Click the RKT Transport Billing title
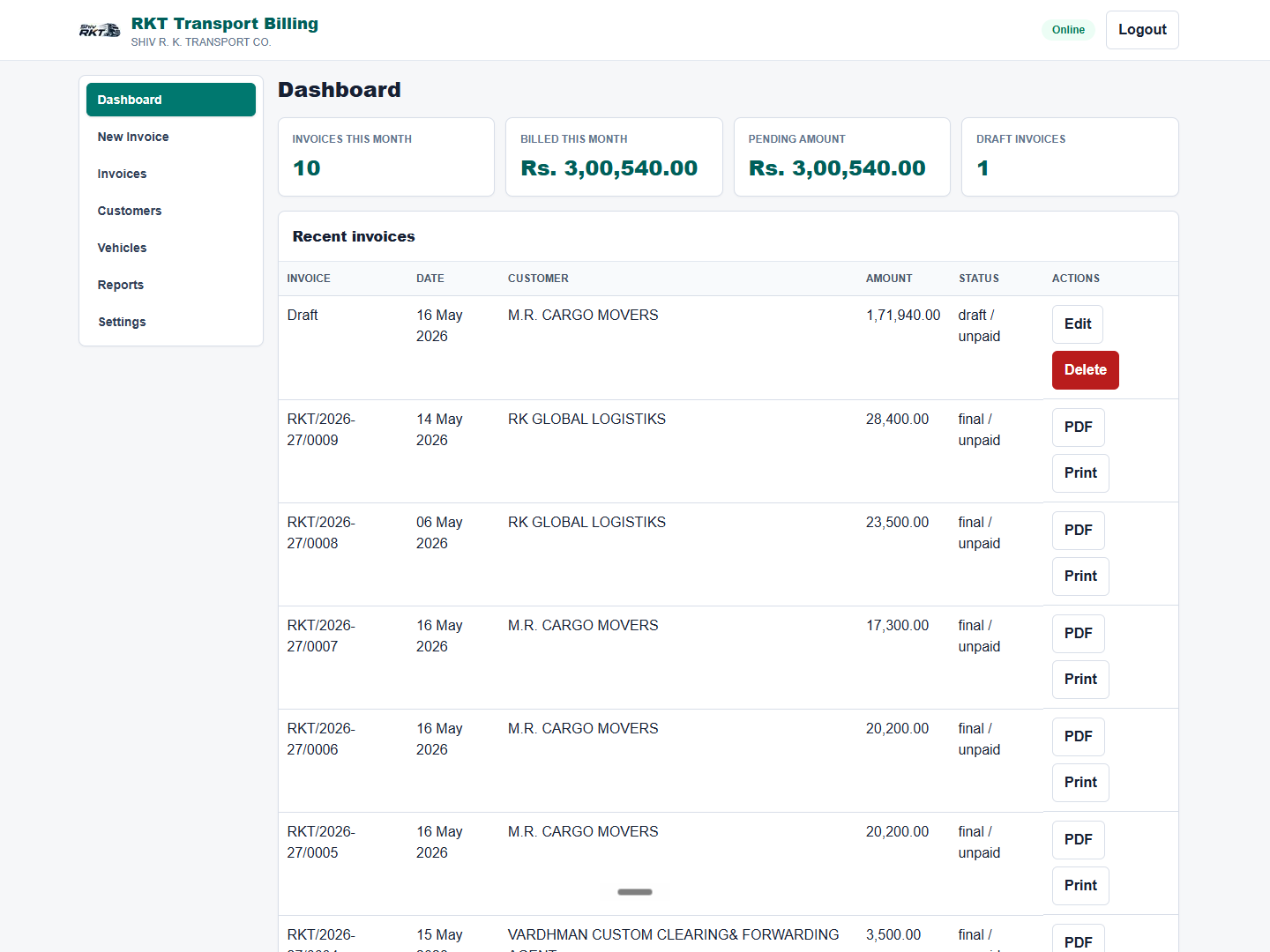This screenshot has height=952, width=1270. (x=225, y=24)
